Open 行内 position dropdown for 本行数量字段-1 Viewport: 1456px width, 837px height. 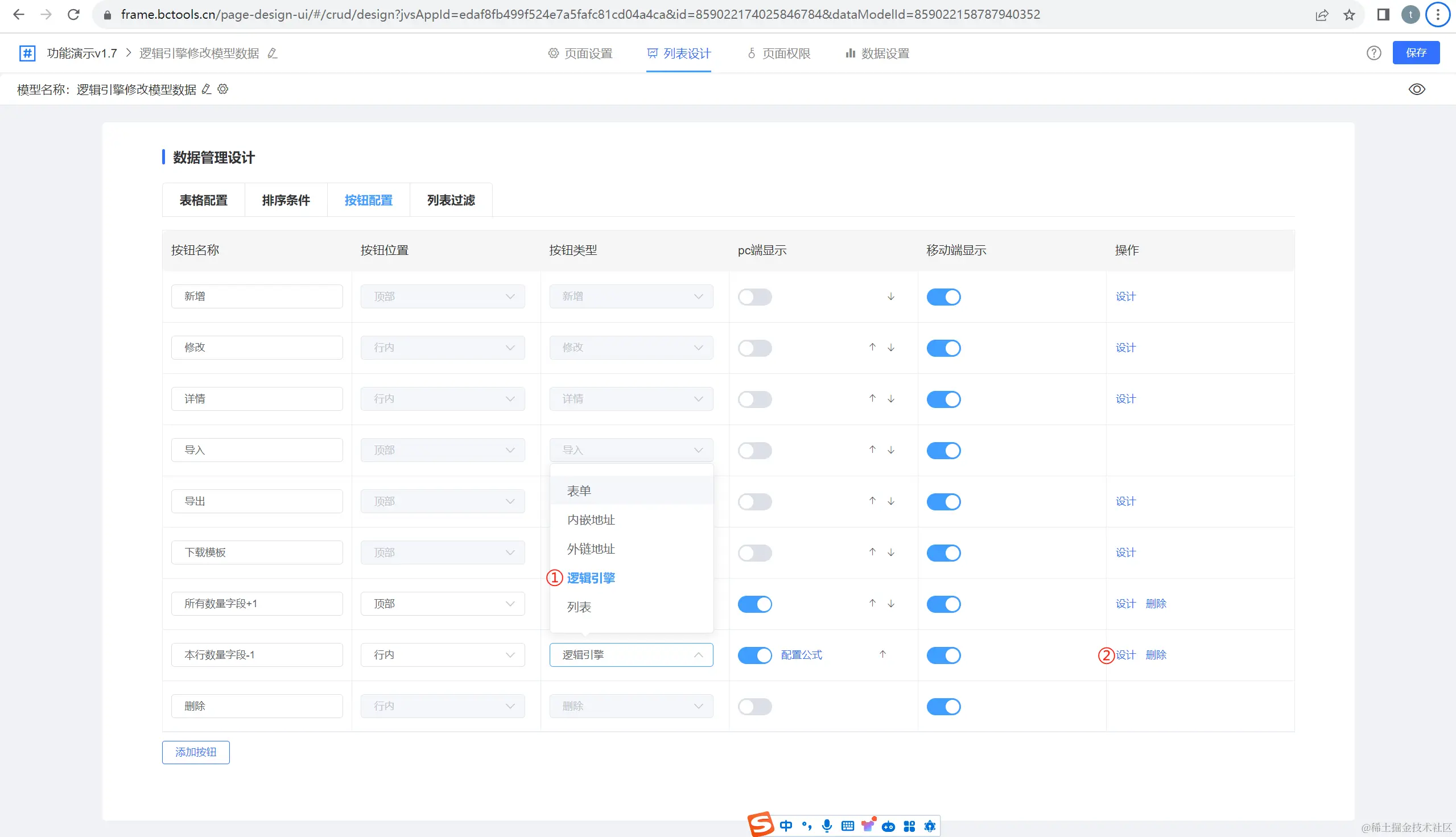tap(442, 655)
